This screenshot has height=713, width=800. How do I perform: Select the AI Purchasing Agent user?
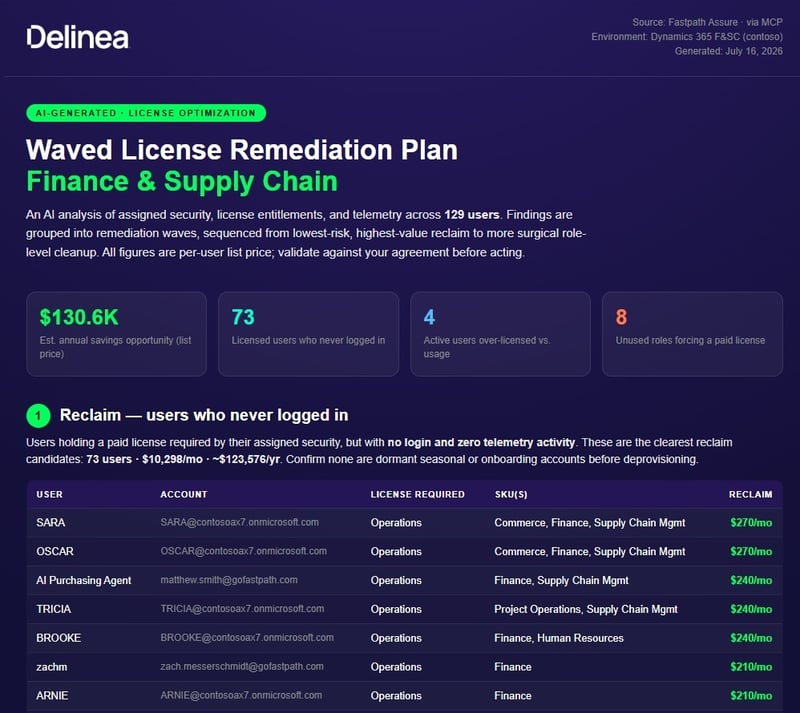click(84, 580)
